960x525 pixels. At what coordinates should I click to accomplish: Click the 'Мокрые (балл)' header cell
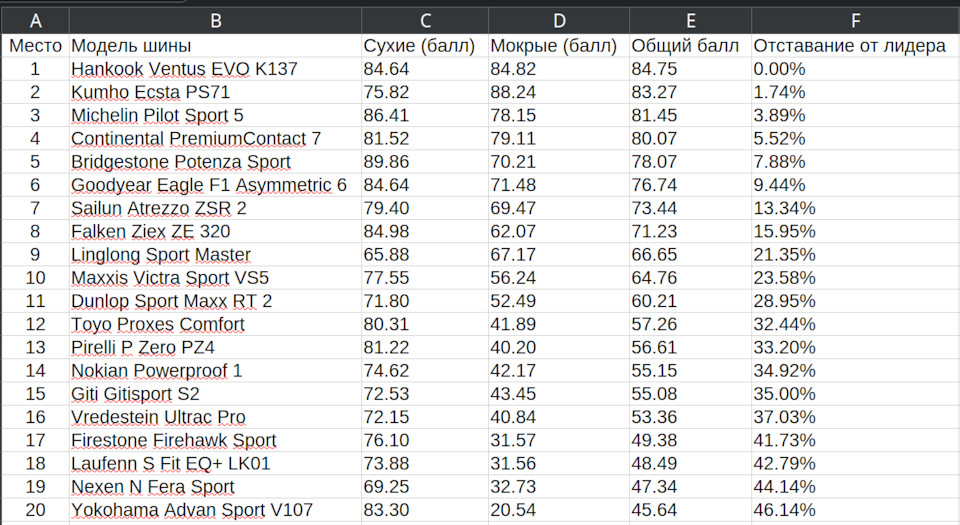coord(559,46)
